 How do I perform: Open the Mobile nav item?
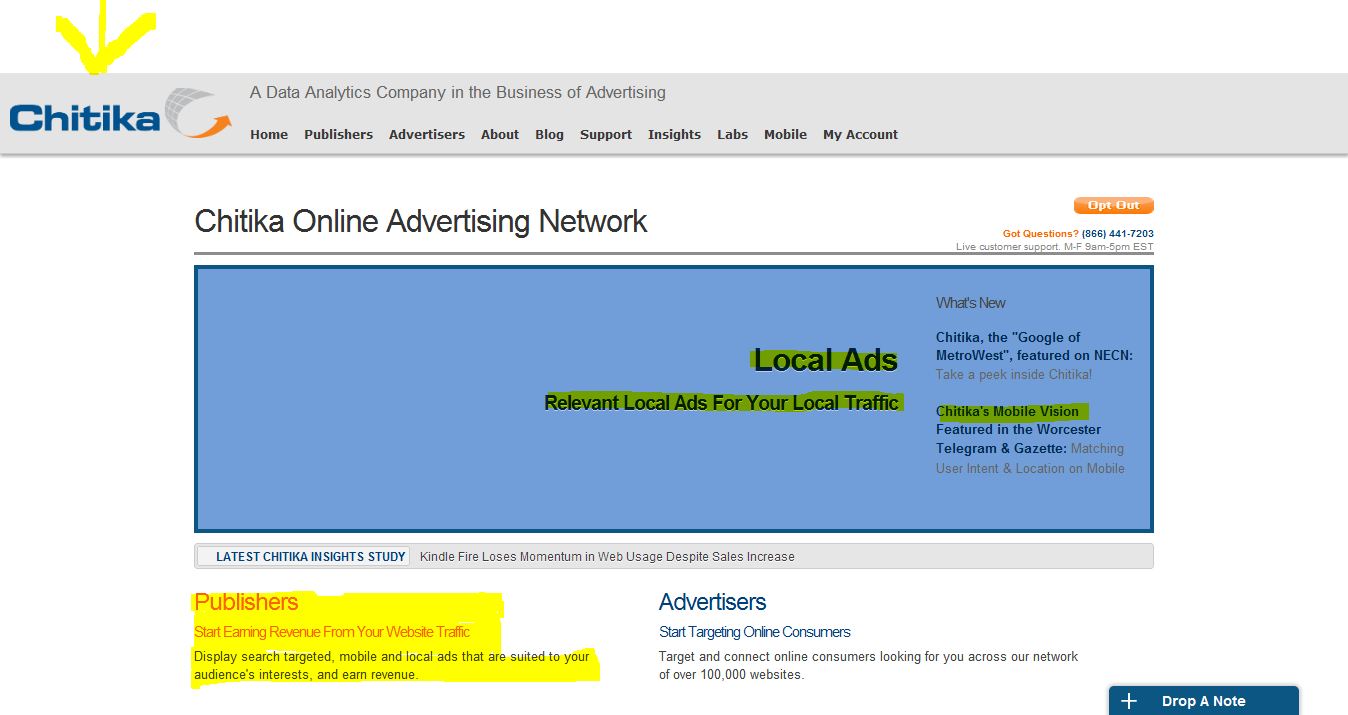pos(785,134)
